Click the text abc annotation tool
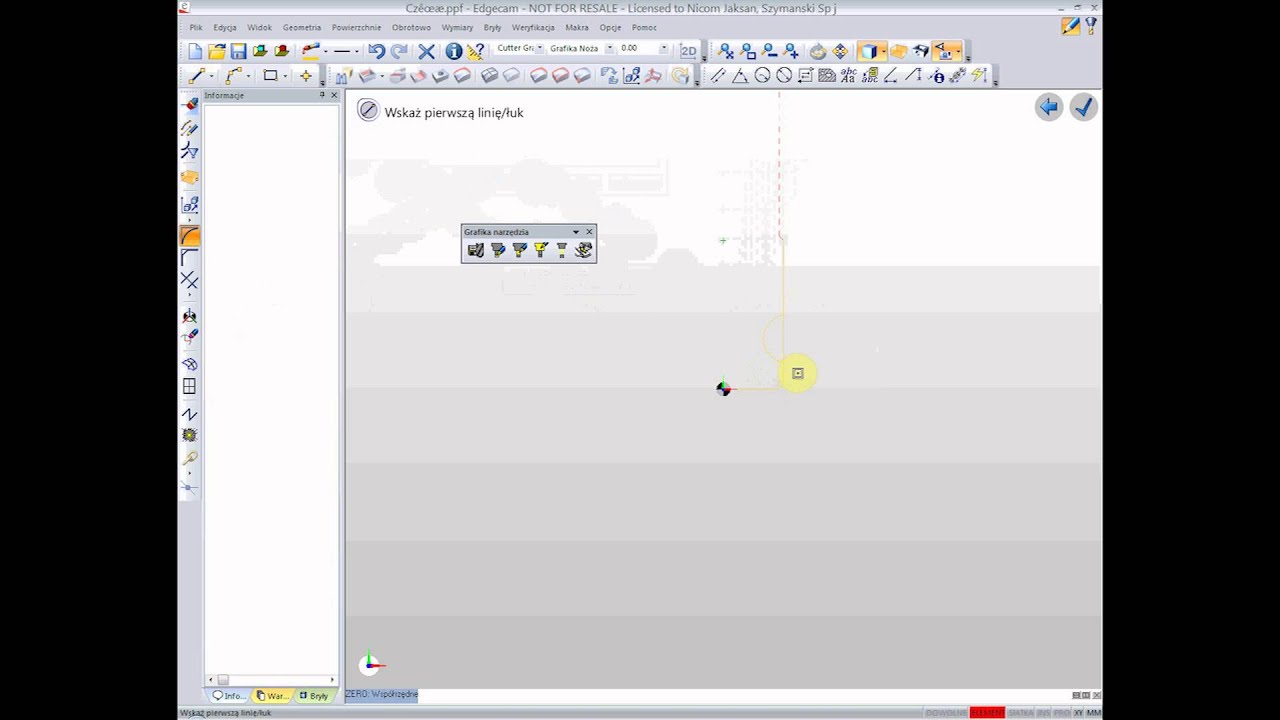The image size is (1280, 720). (848, 76)
